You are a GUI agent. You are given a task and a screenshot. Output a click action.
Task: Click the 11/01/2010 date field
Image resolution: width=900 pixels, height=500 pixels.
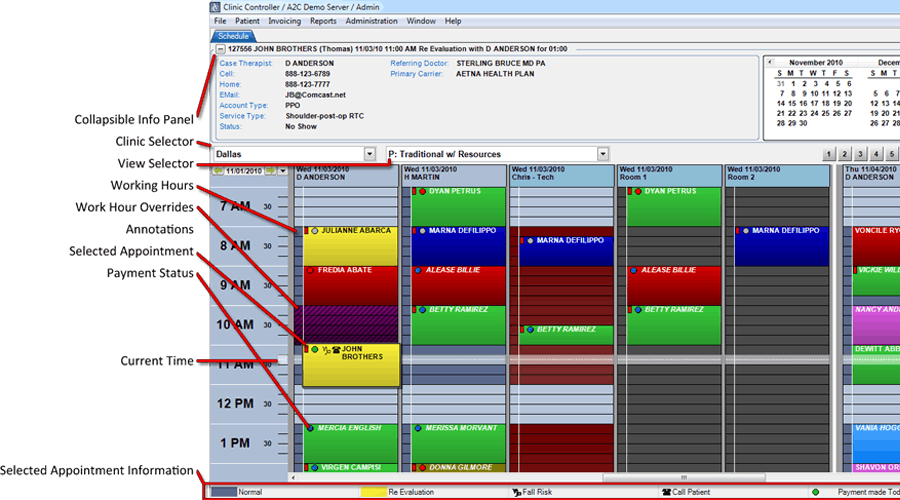244,171
